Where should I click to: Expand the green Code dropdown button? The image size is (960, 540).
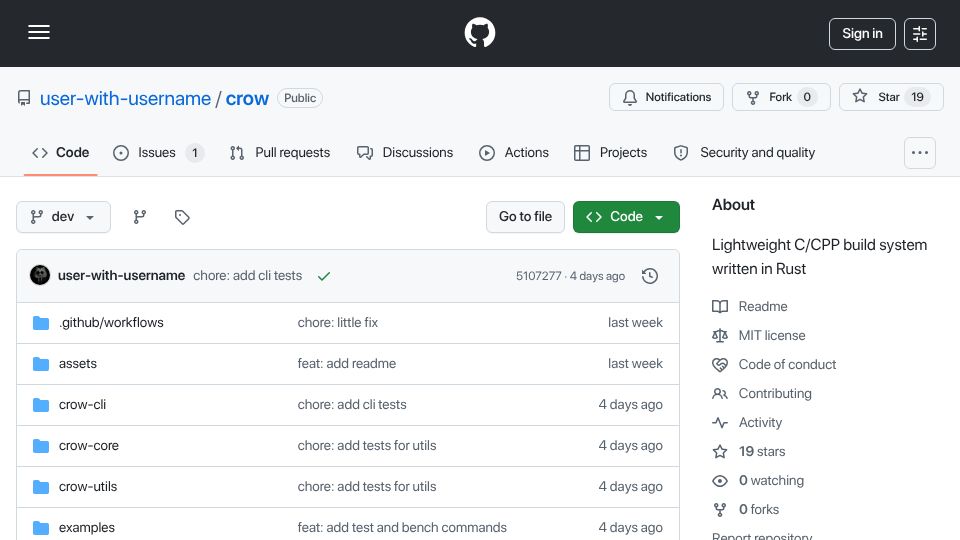(x=626, y=217)
